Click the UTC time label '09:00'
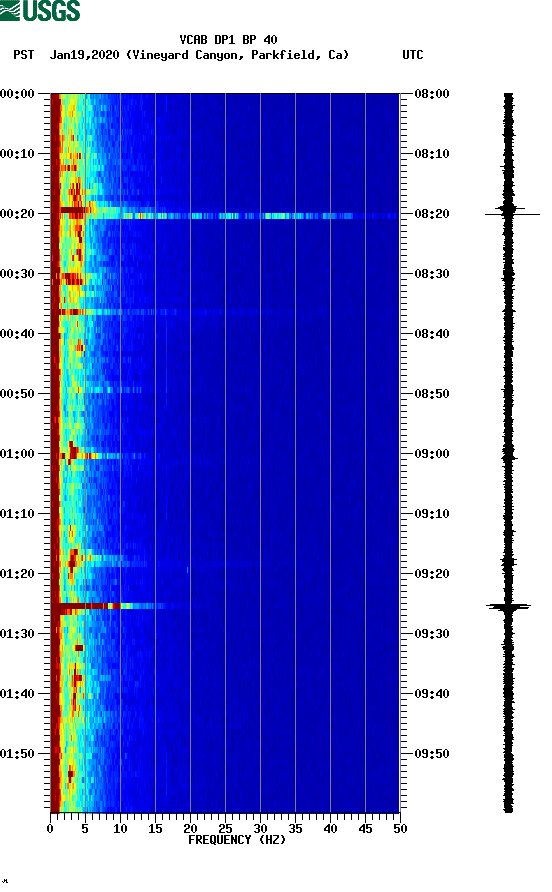Image resolution: width=552 pixels, height=892 pixels. pos(432,454)
